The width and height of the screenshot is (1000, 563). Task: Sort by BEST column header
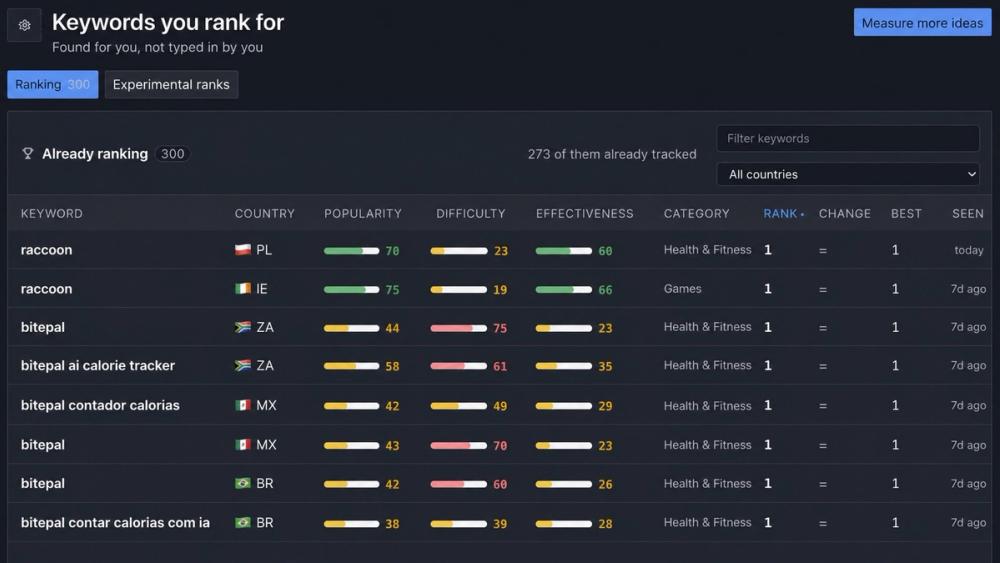(906, 214)
